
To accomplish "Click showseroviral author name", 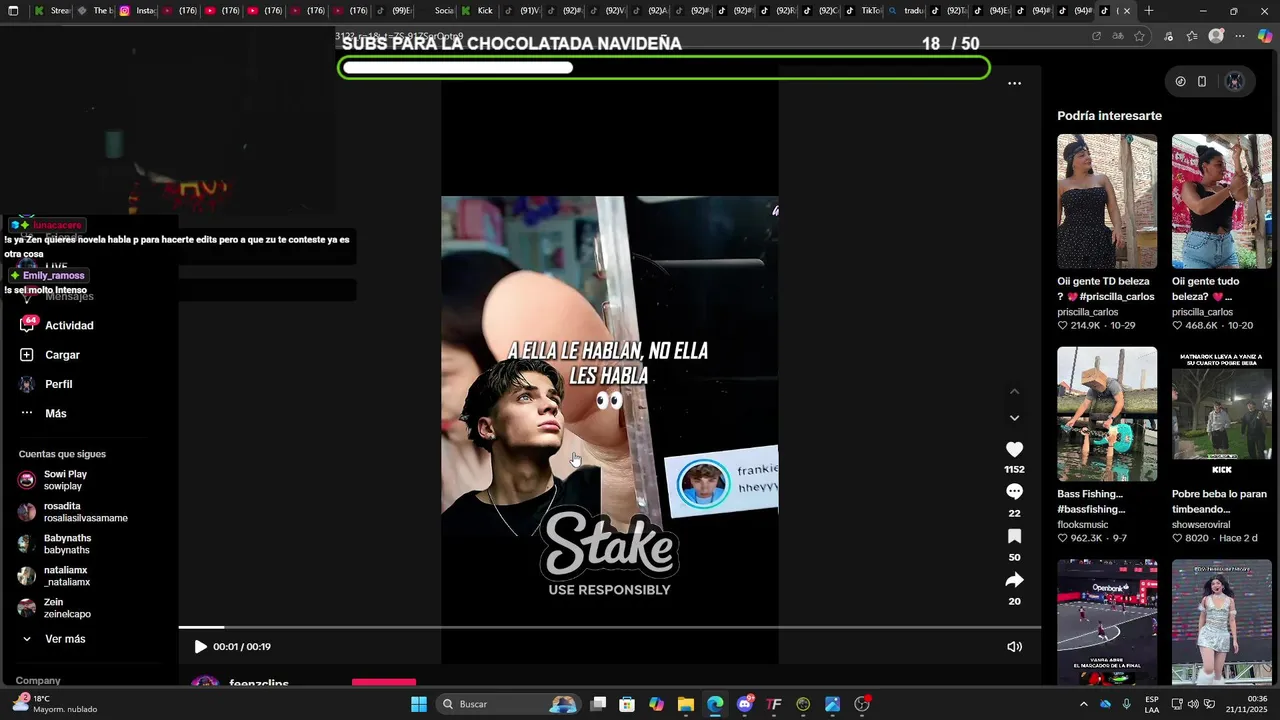I will point(1201,524).
